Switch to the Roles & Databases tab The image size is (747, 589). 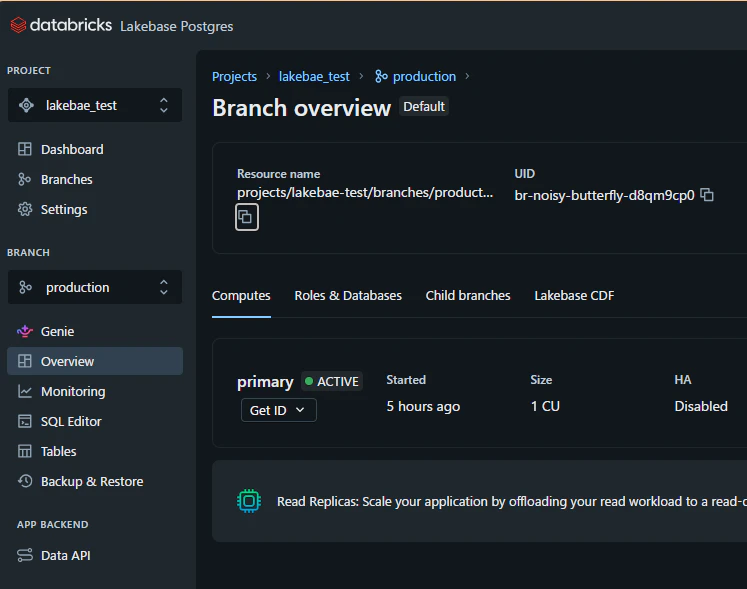point(348,295)
